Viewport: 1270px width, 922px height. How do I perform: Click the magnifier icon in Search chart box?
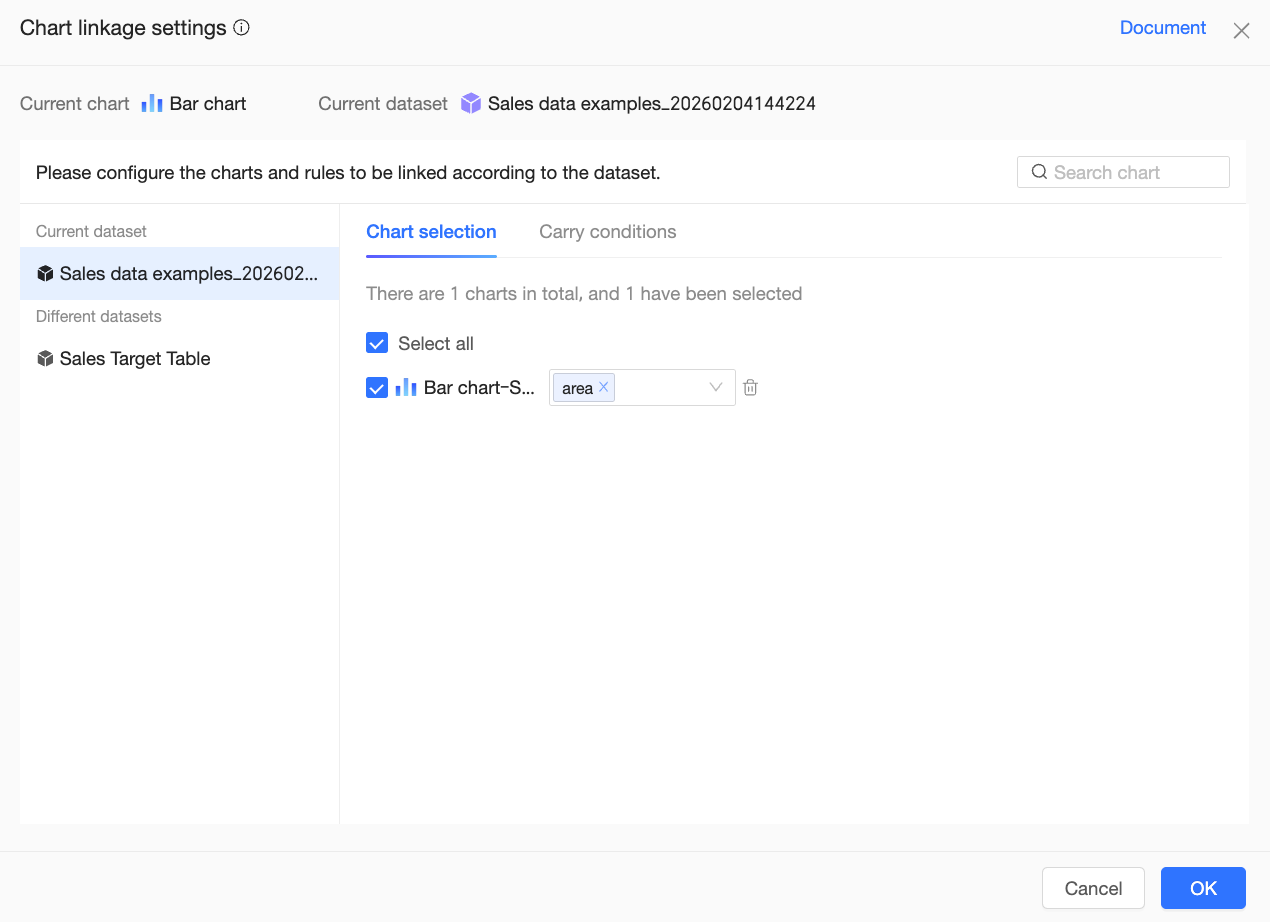(x=1039, y=172)
